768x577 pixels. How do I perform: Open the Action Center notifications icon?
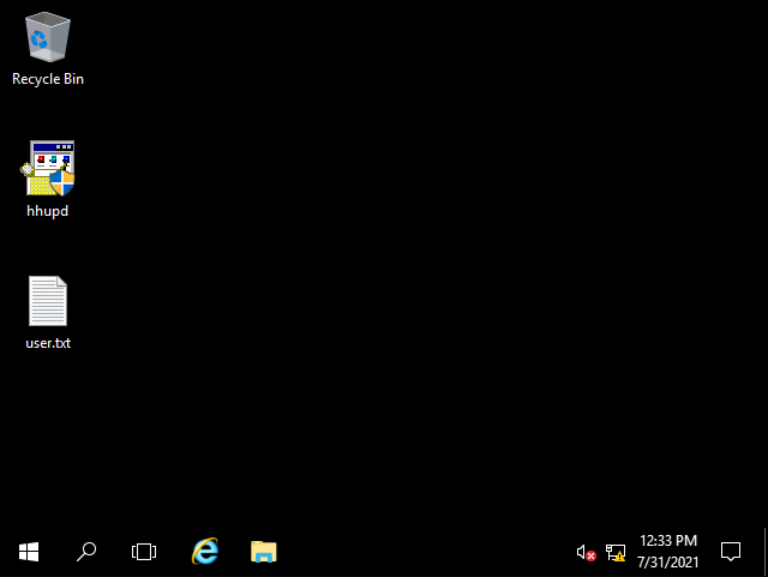point(730,552)
